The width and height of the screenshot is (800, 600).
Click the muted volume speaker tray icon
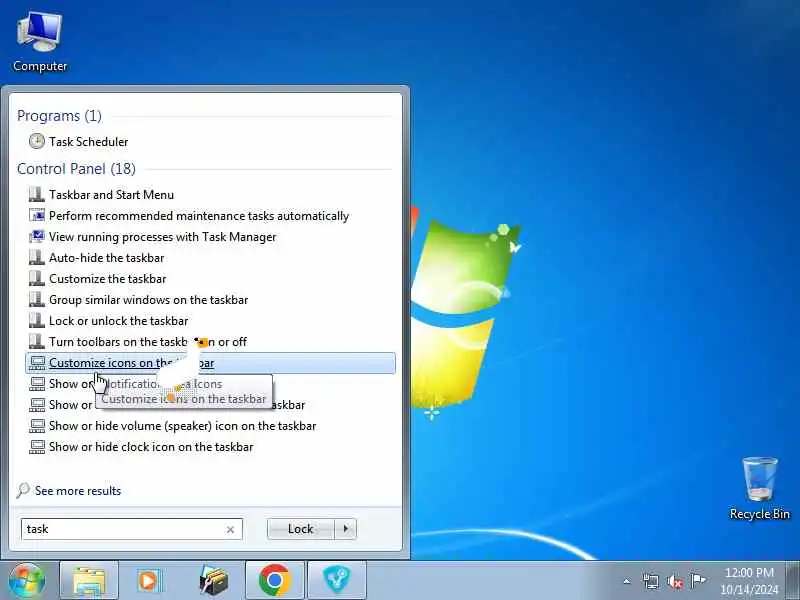tap(674, 581)
